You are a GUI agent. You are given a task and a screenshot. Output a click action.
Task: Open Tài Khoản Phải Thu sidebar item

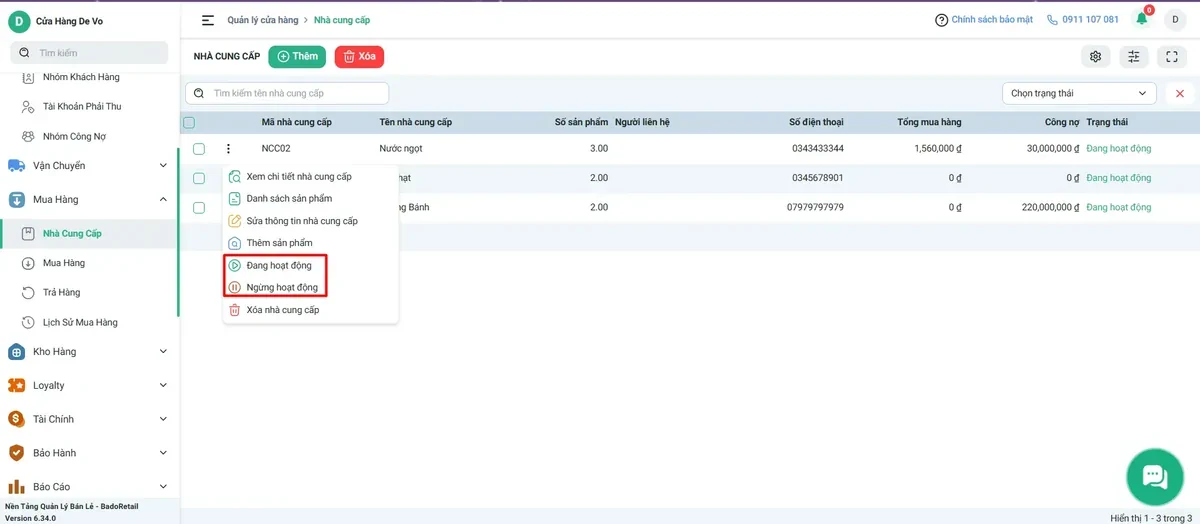82,106
